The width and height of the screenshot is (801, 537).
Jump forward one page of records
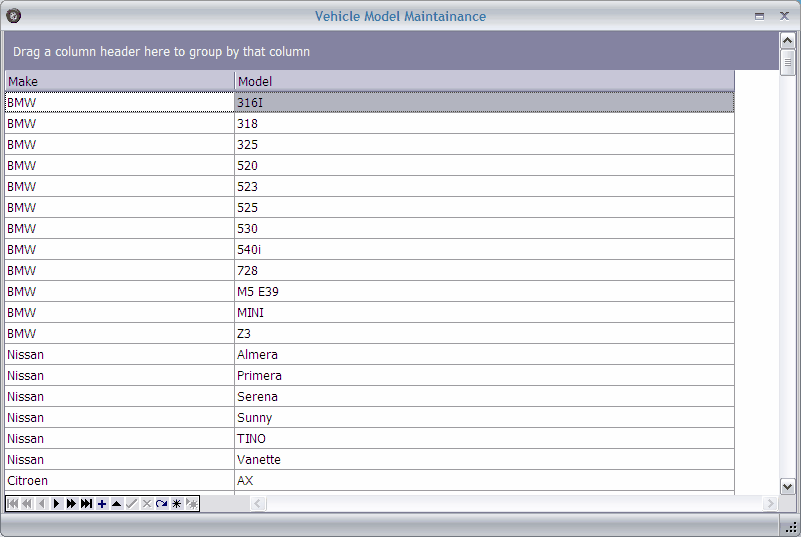coord(72,504)
